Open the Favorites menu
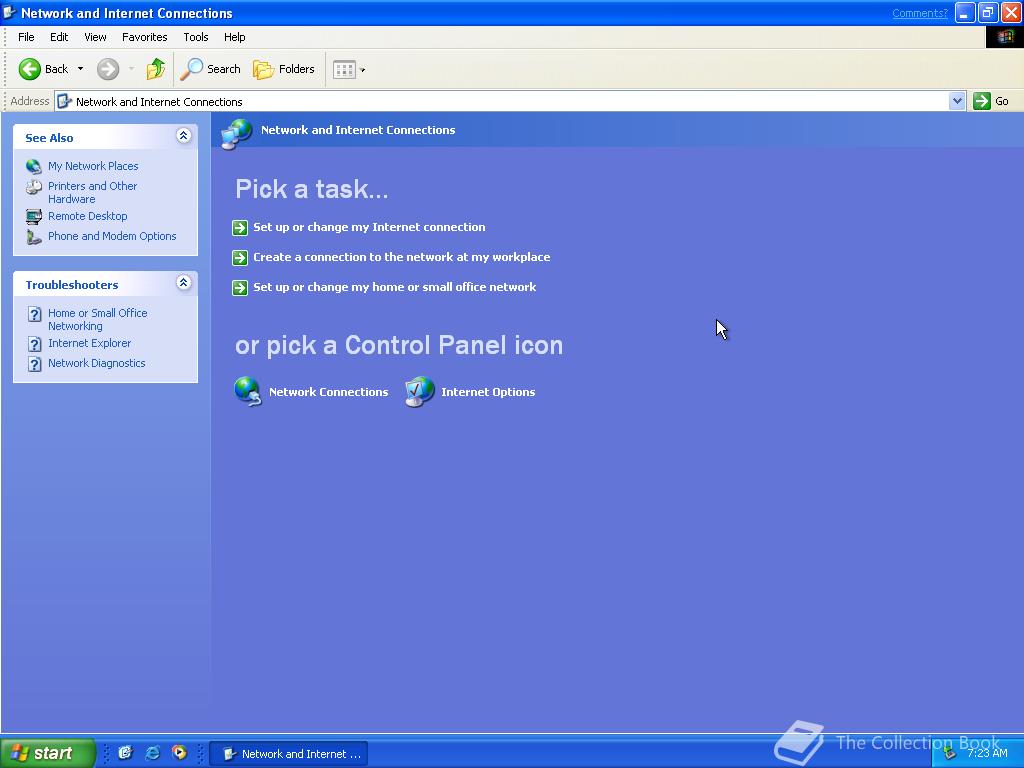 click(x=144, y=37)
